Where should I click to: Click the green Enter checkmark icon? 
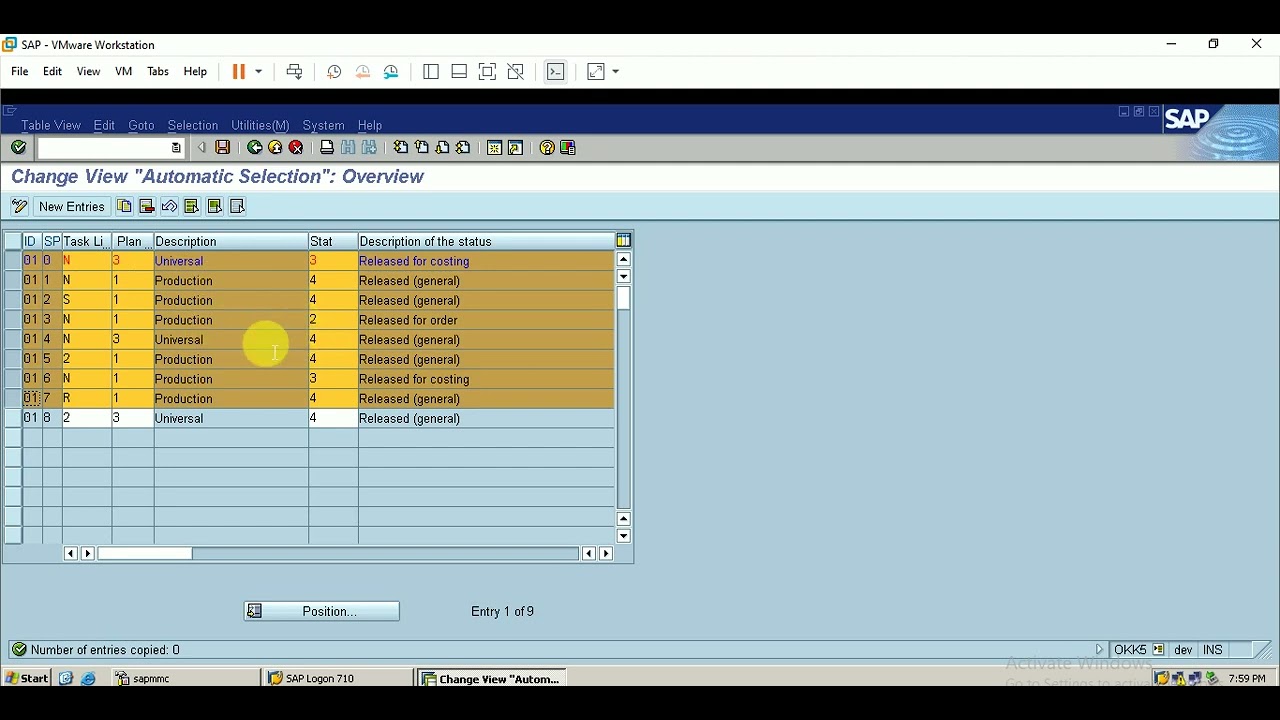(18, 148)
